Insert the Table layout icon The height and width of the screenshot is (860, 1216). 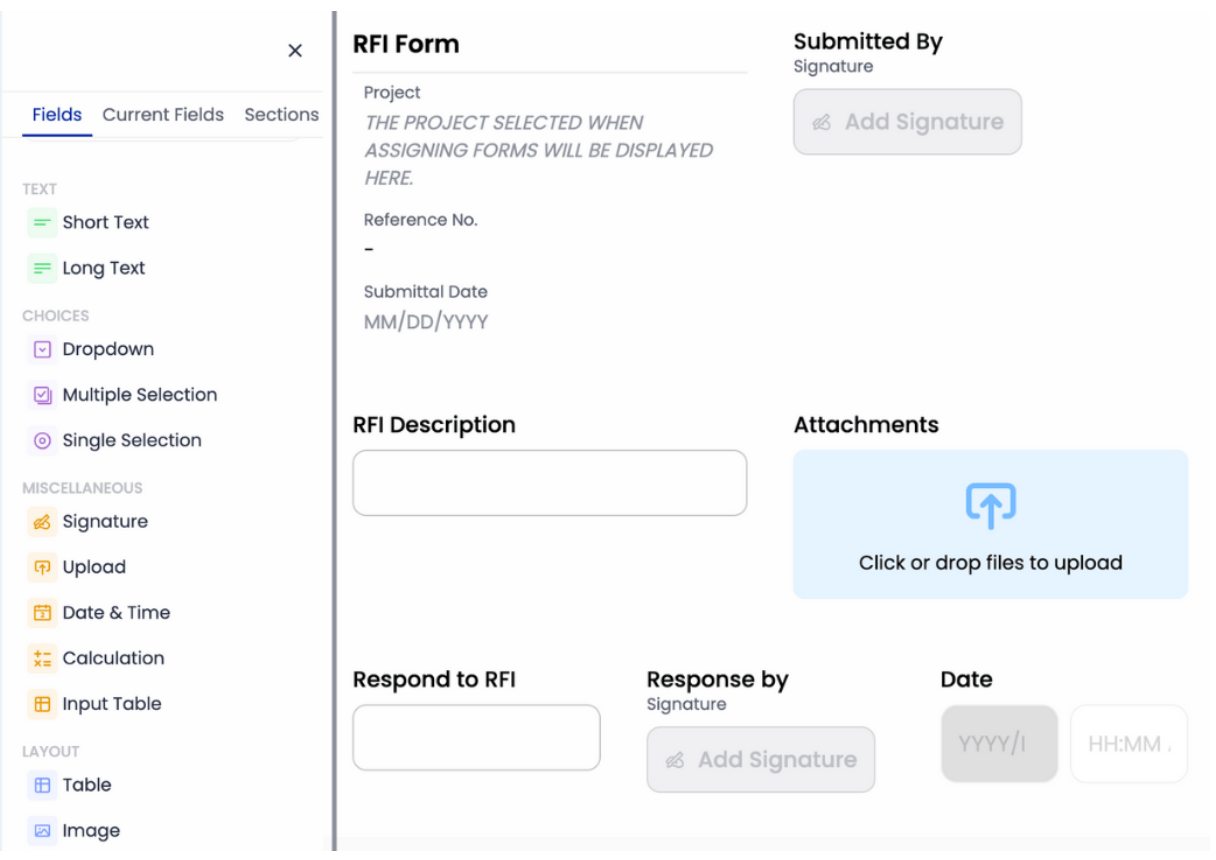(x=42, y=786)
